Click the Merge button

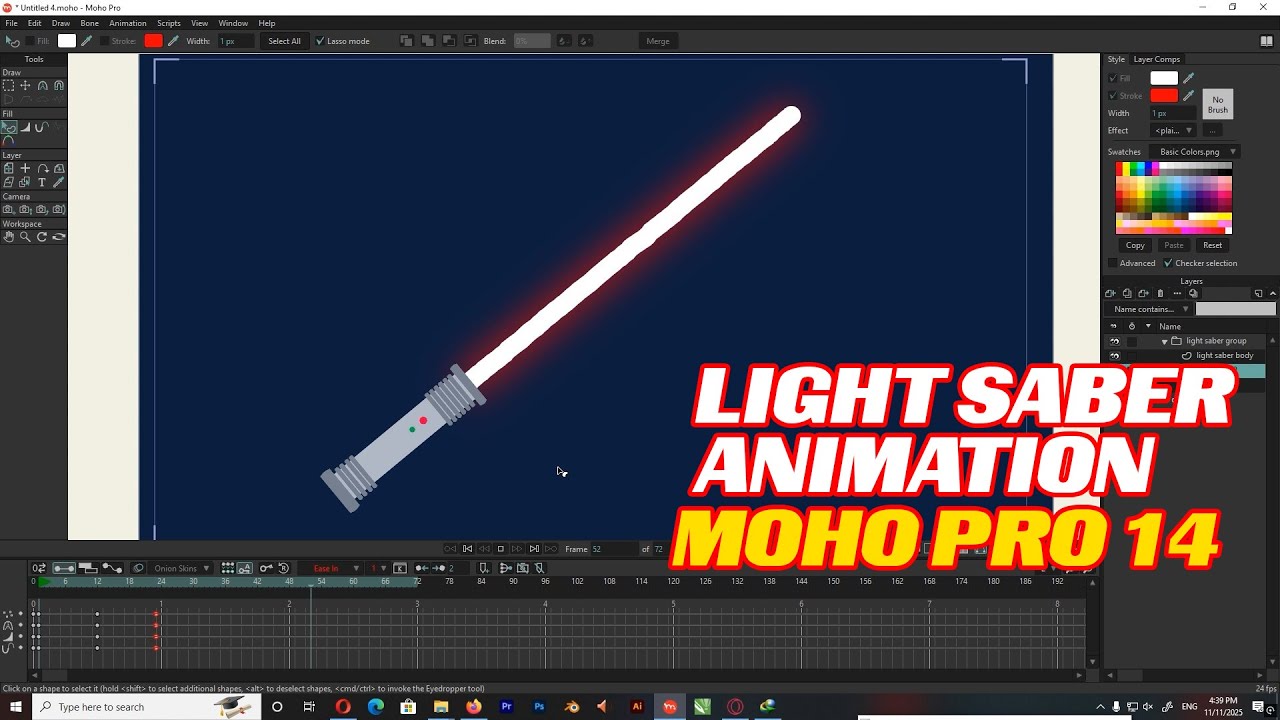point(658,41)
